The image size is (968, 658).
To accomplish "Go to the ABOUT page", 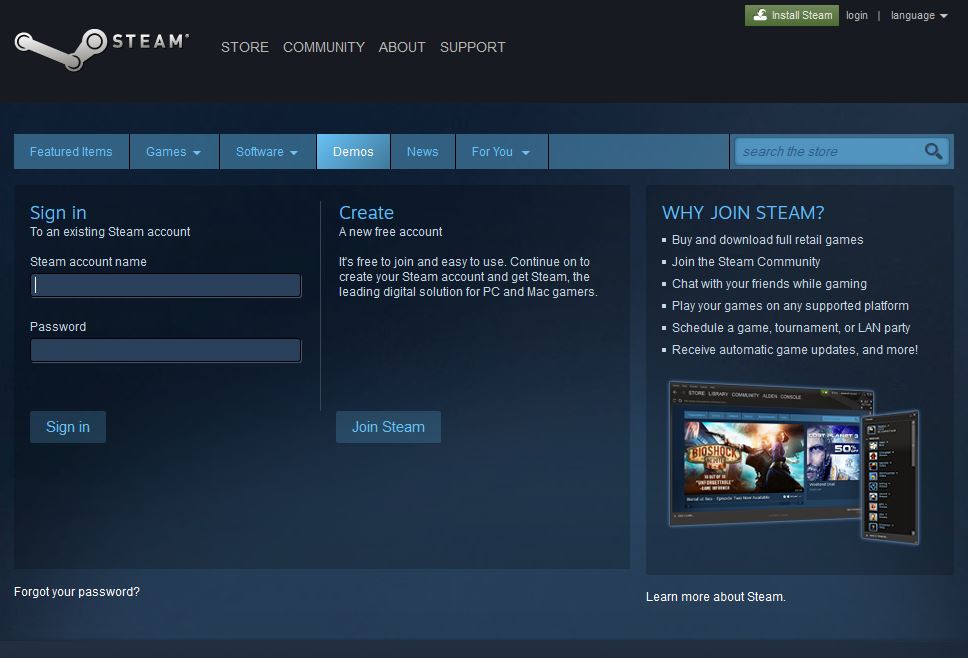I will click(x=402, y=47).
